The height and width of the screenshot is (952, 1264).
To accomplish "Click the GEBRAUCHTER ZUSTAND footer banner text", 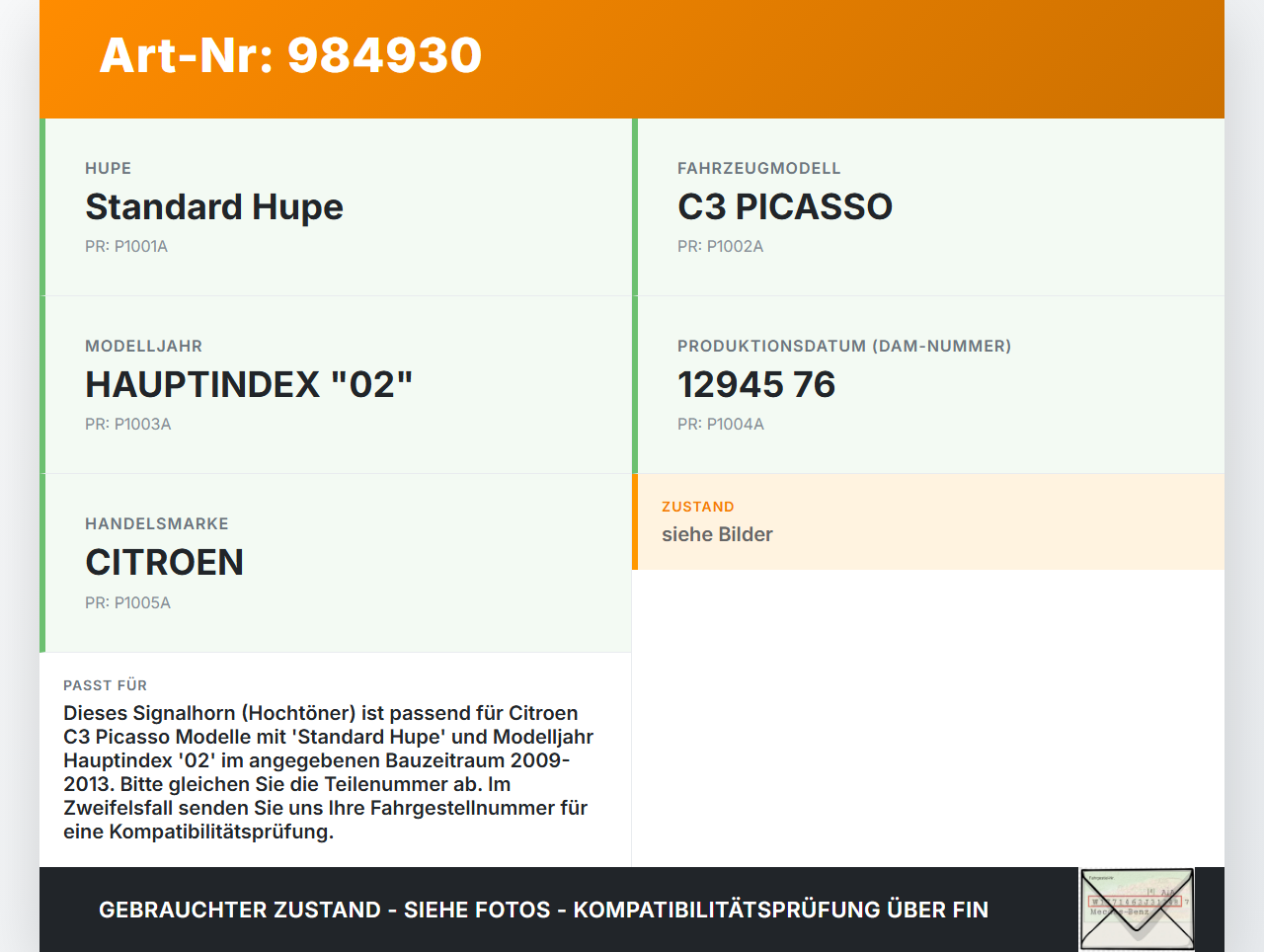I will 543,910.
